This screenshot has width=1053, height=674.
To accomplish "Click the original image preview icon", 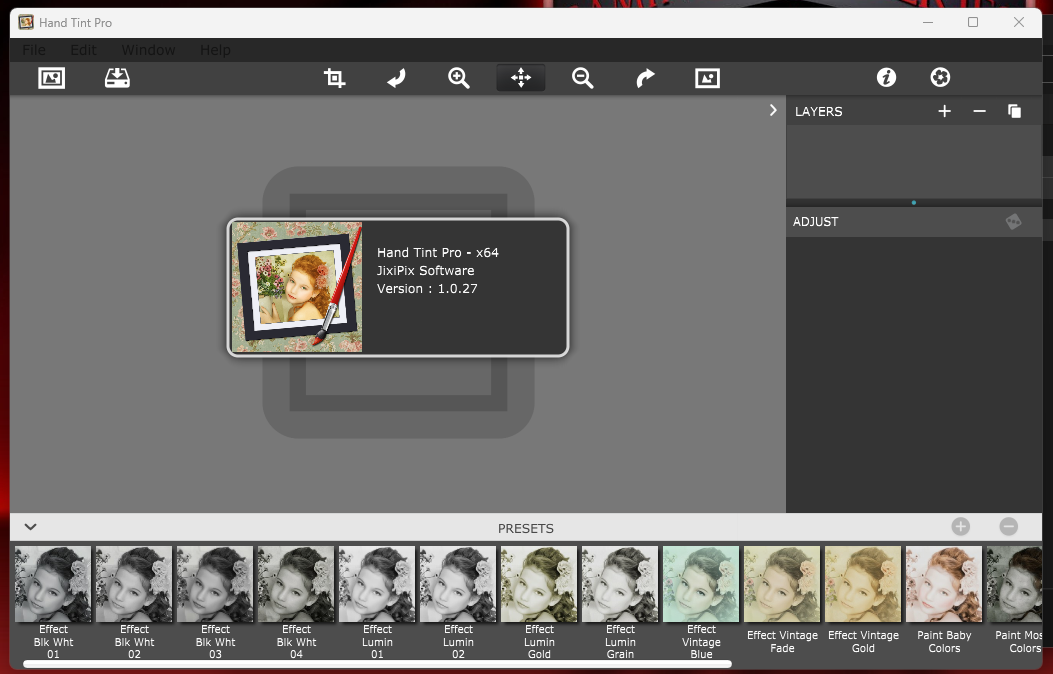I will (x=707, y=78).
